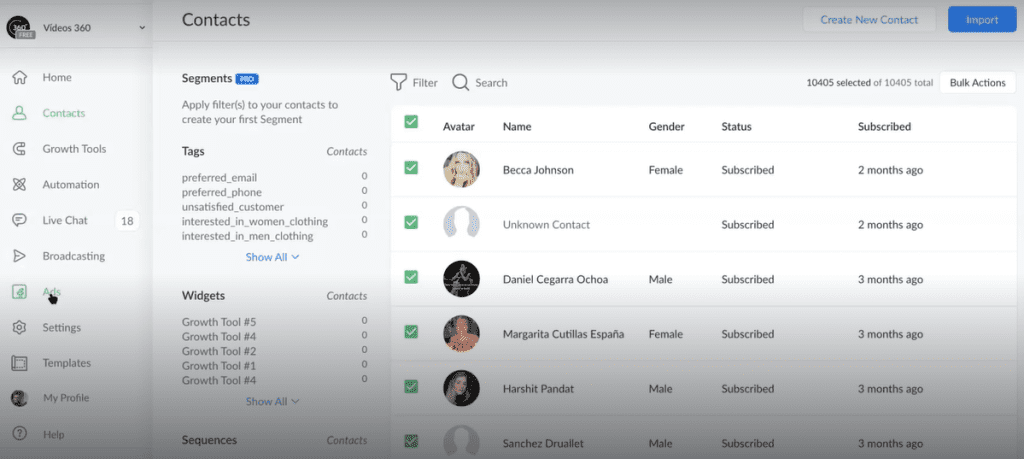Open the Templates icon
1024x459 pixels.
(x=20, y=363)
